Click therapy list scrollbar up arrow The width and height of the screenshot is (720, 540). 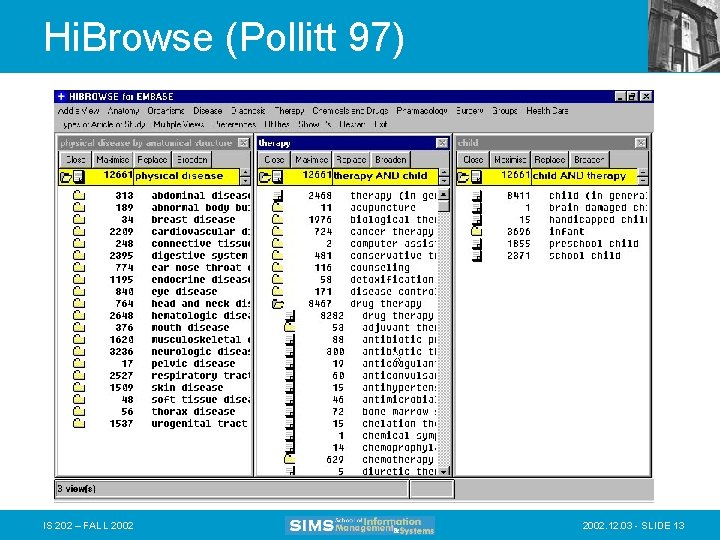click(x=443, y=195)
